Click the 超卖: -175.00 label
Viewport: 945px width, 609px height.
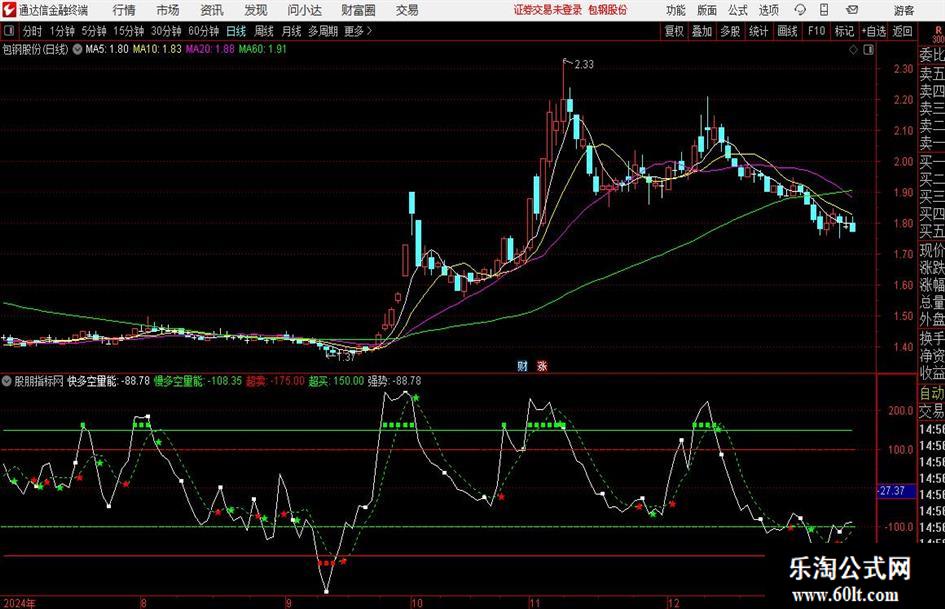pyautogui.click(x=275, y=381)
